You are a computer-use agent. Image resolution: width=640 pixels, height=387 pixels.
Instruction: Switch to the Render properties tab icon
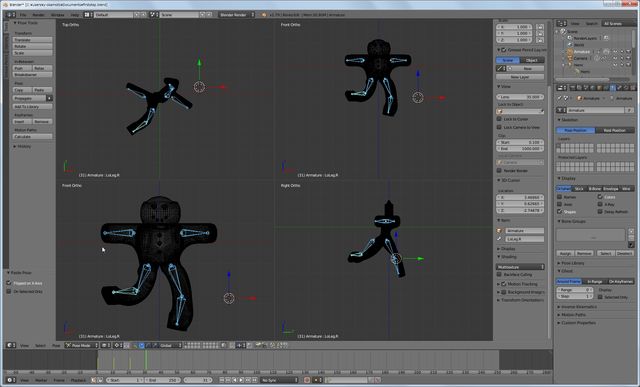coord(573,88)
